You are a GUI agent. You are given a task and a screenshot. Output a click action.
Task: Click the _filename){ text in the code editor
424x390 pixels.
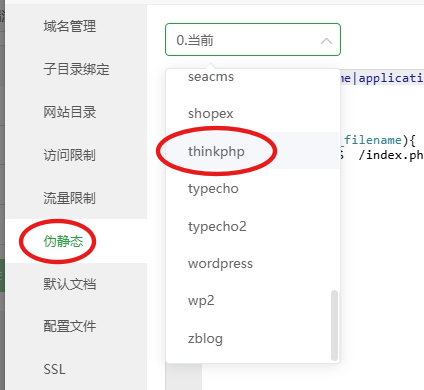378,140
